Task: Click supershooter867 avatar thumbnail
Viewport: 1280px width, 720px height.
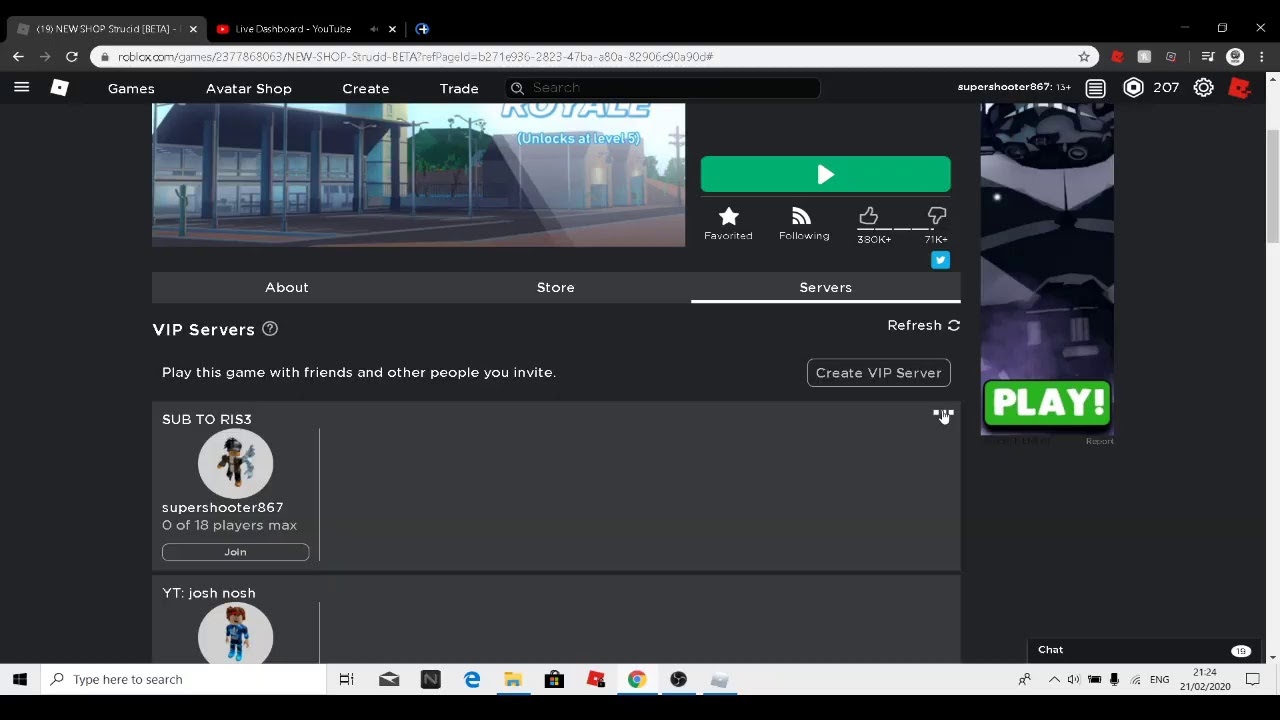Action: coord(235,463)
